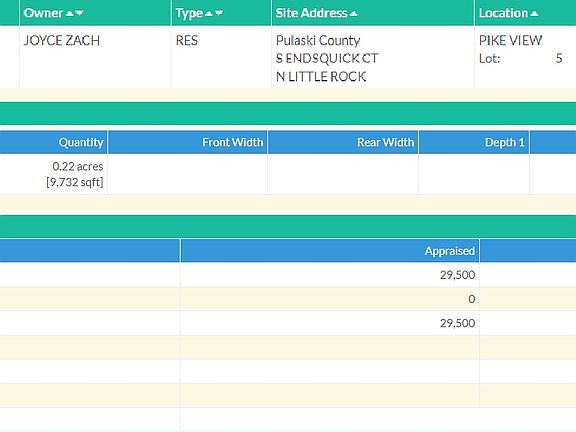
Task: Sort Site Address ascending arrow
Action: tap(353, 14)
